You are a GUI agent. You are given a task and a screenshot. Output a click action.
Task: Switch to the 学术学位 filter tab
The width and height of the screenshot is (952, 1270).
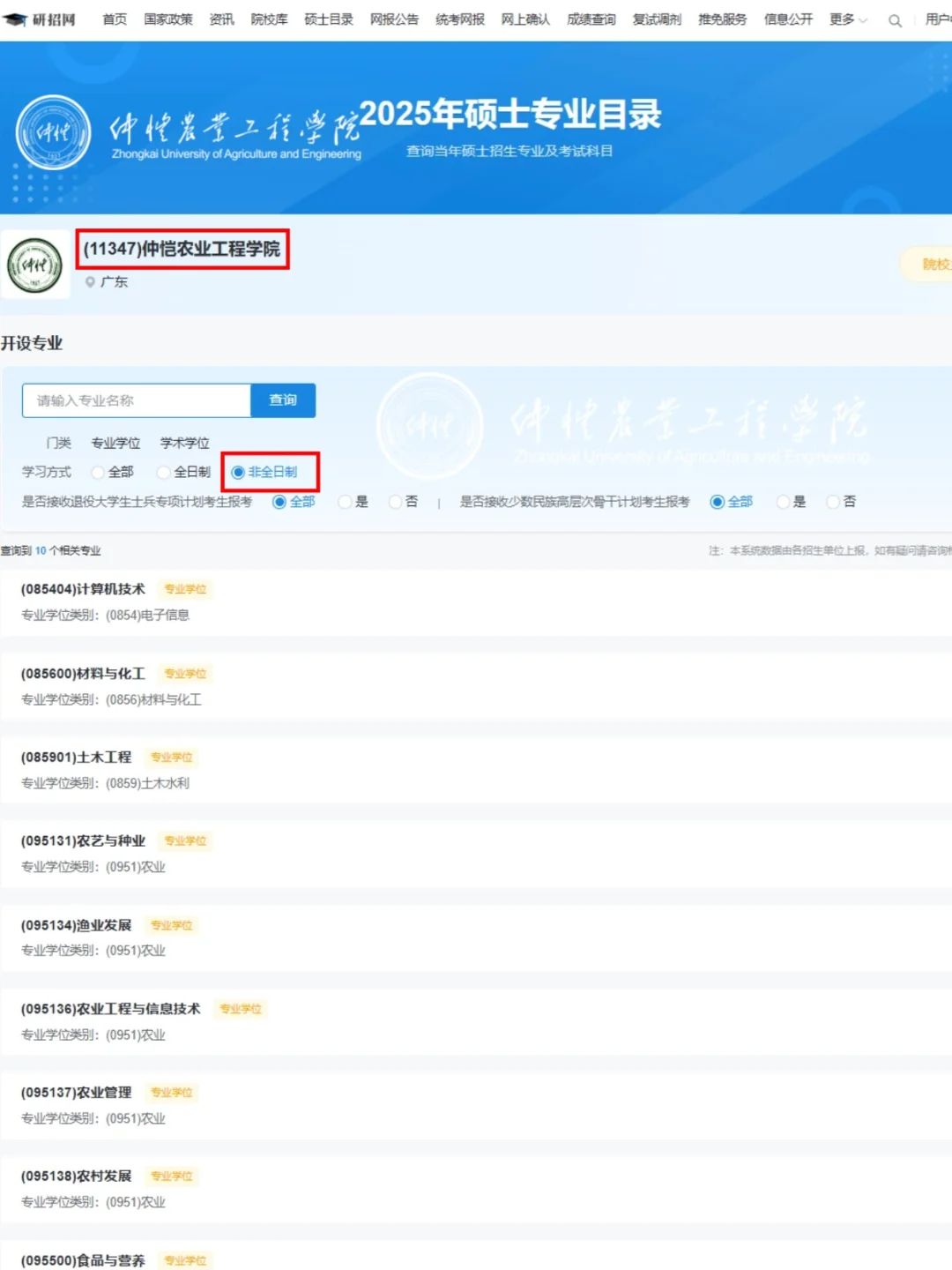tap(185, 443)
